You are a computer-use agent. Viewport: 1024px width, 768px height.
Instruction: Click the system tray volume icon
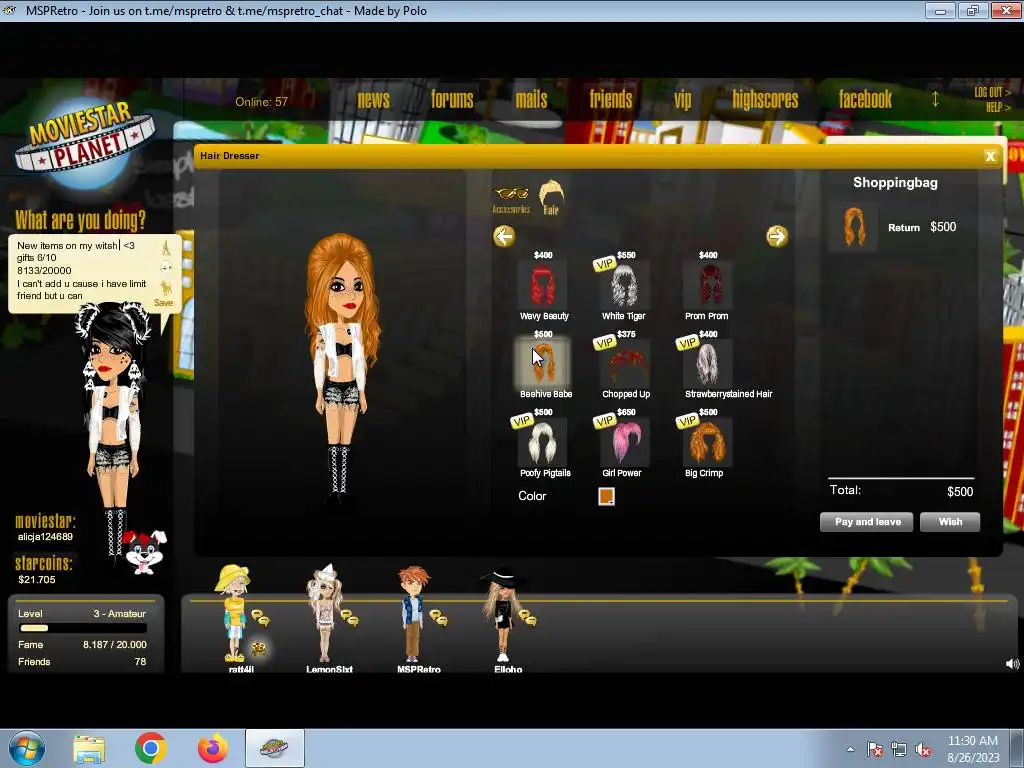click(923, 750)
